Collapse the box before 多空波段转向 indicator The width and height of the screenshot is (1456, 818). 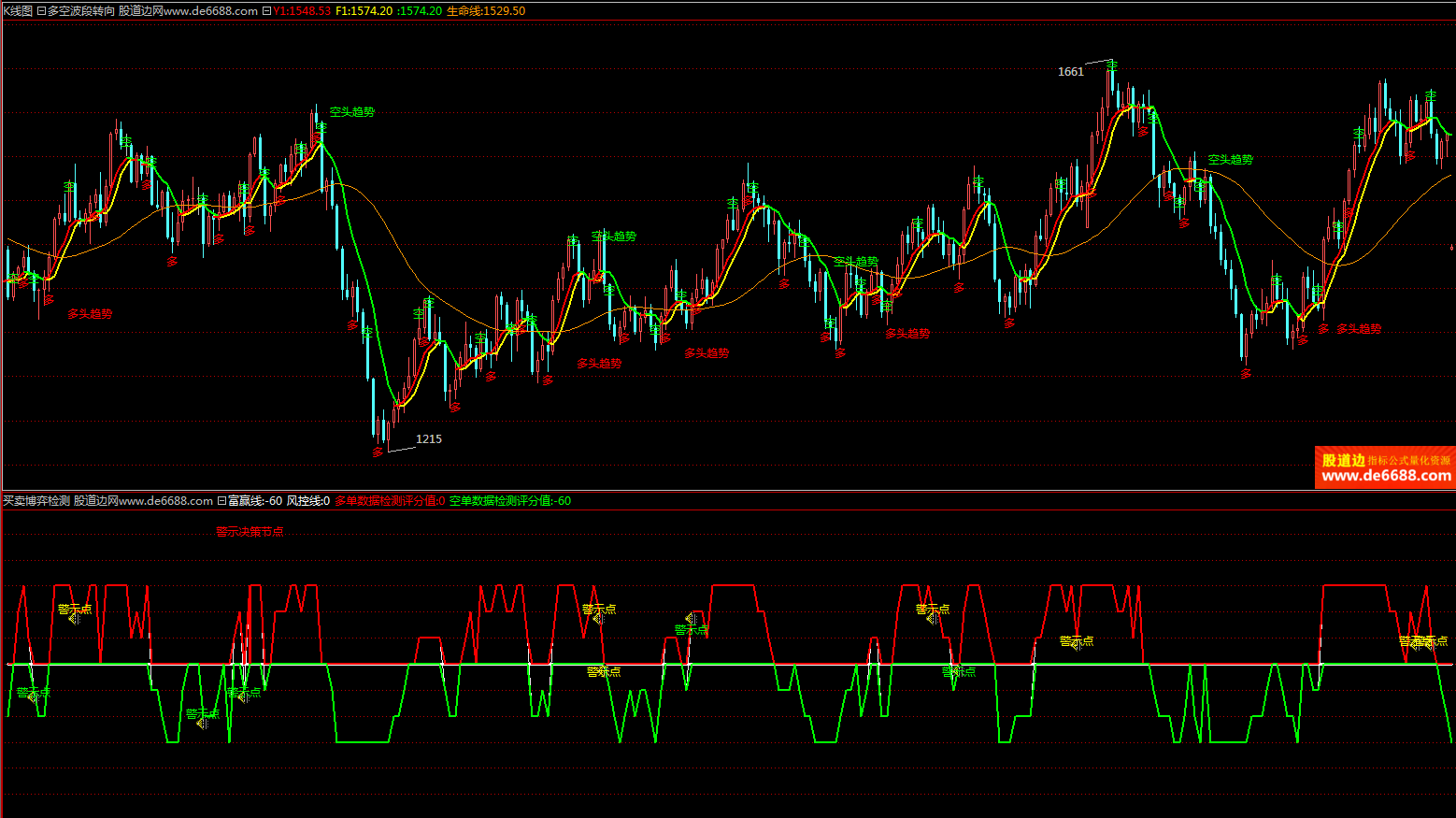click(x=41, y=11)
